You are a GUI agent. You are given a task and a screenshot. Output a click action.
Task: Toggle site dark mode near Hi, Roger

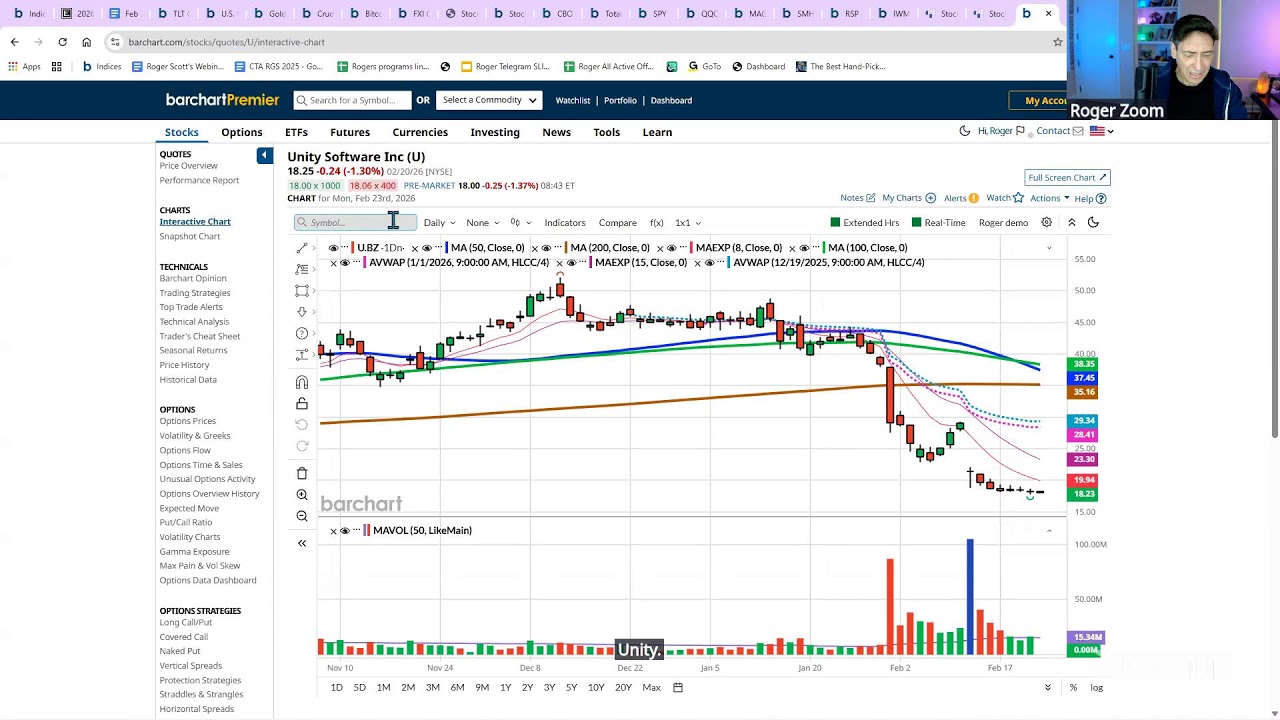coord(964,131)
